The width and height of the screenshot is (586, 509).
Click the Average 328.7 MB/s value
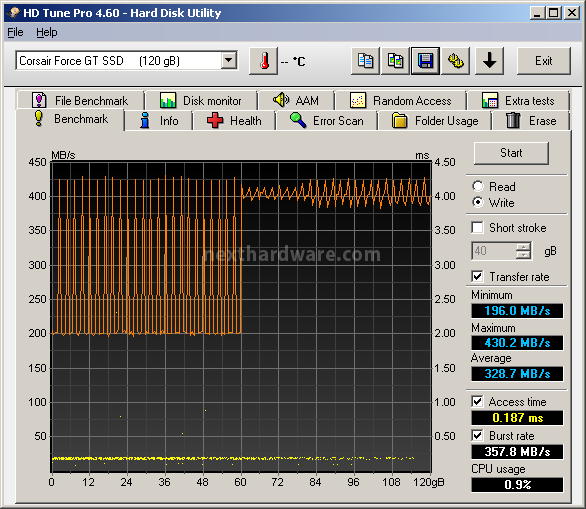[x=517, y=374]
